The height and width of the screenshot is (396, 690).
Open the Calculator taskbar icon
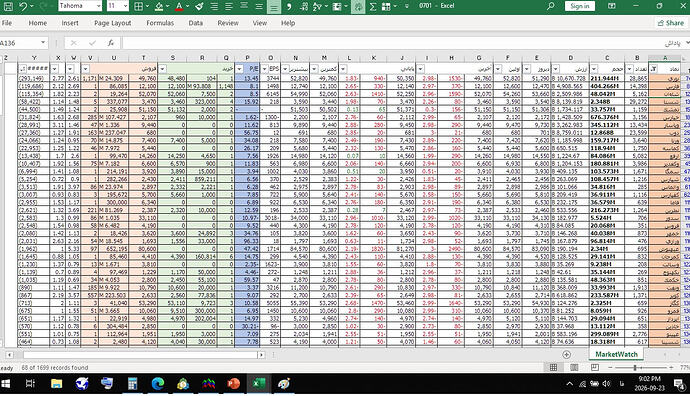(x=132, y=384)
